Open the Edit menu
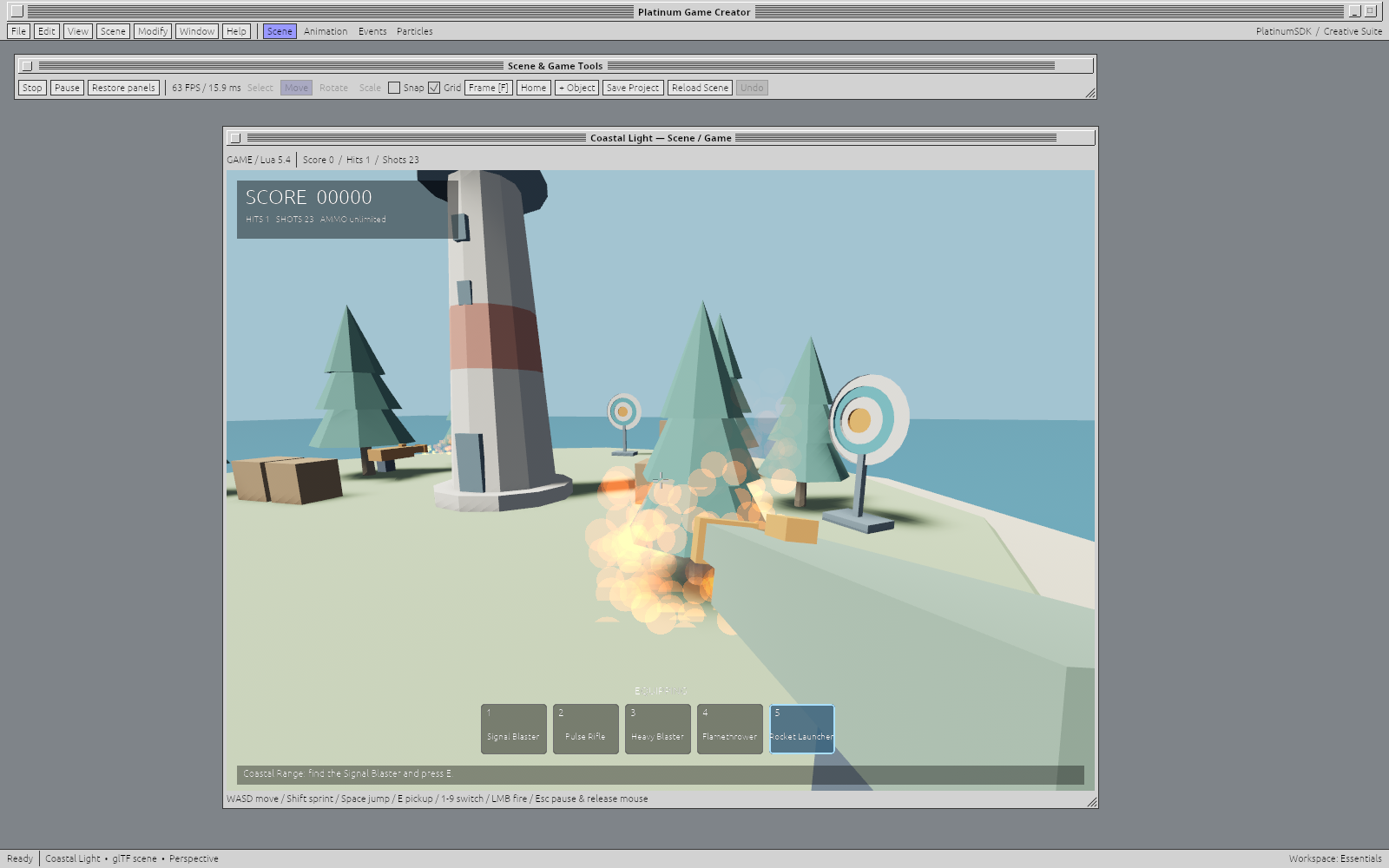This screenshot has width=1389, height=868. click(47, 31)
